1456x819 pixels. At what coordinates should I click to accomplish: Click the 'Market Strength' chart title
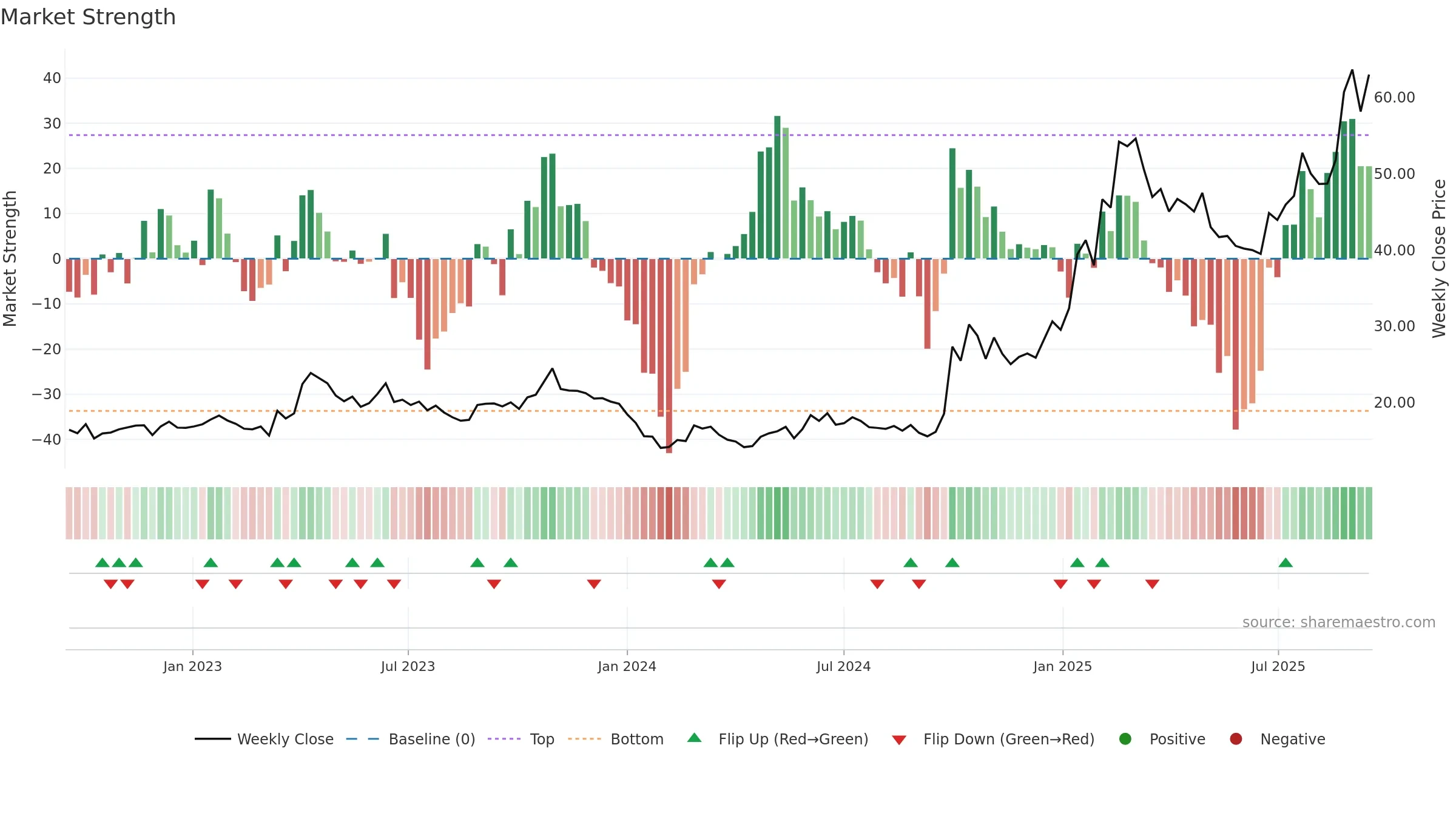88,17
